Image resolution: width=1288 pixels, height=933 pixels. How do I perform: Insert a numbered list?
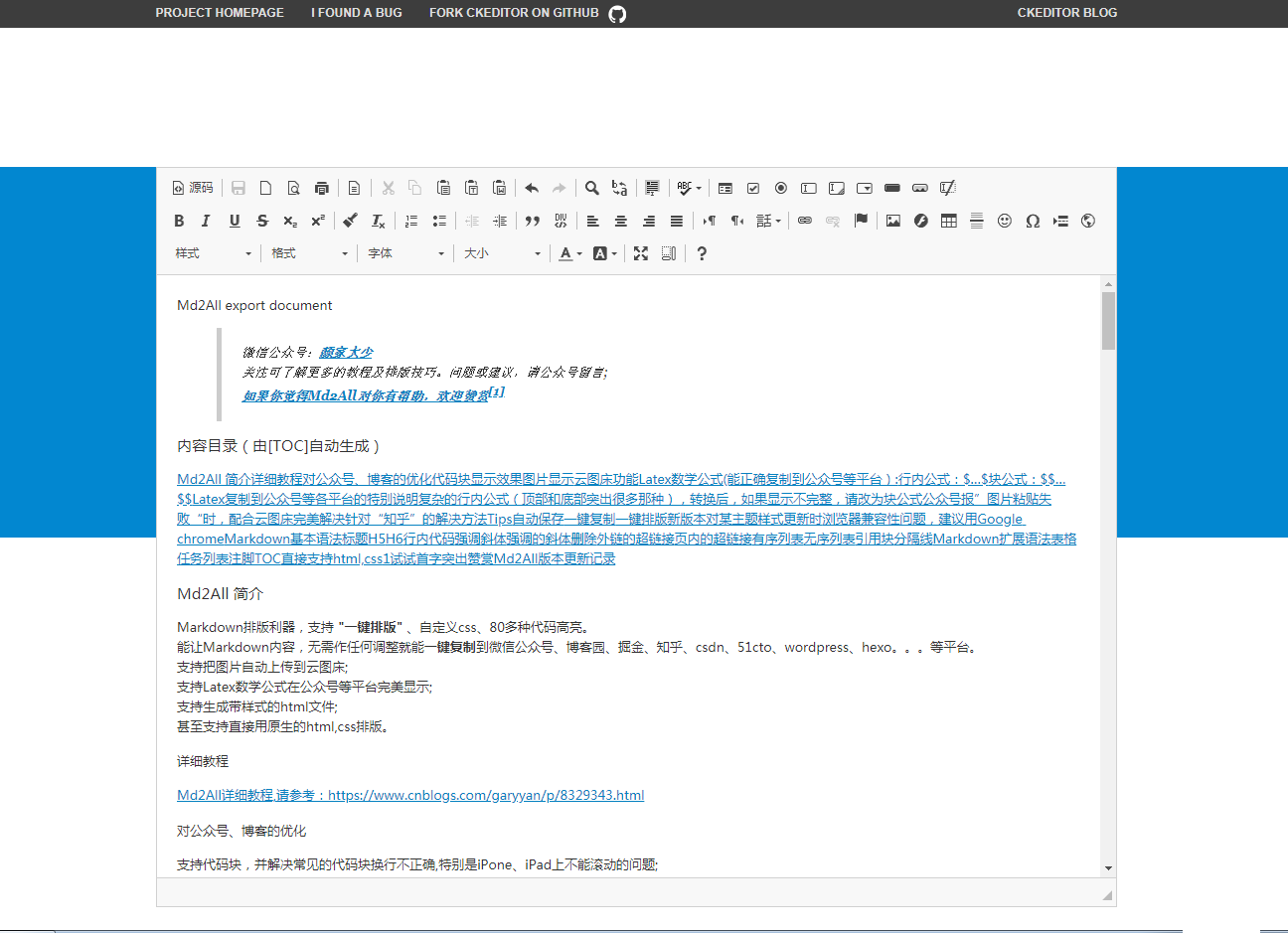[411, 221]
